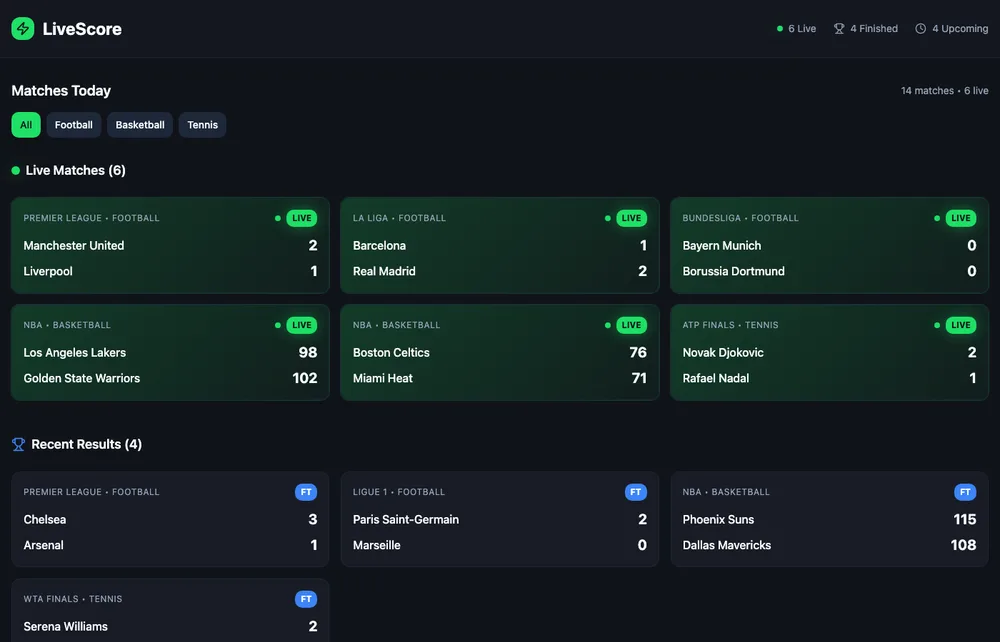
Task: Select the Real Madrid team name
Action: coord(384,271)
